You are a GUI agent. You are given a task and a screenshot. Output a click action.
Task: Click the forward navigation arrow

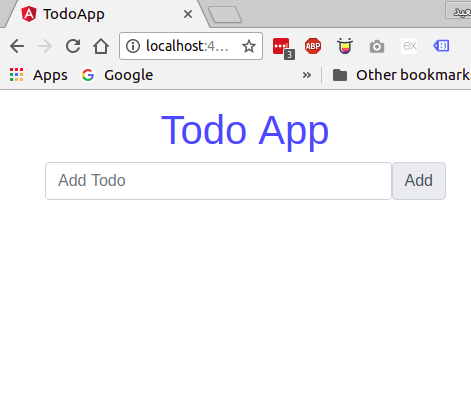click(x=45, y=46)
